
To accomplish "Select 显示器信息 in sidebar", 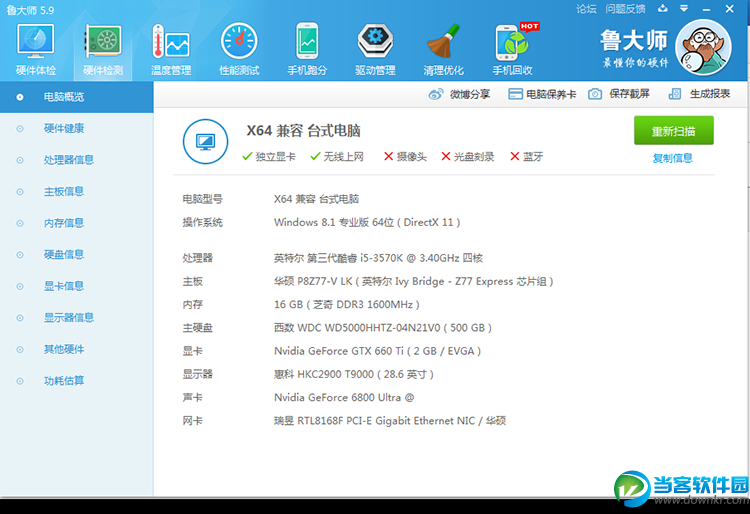I will tap(77, 318).
